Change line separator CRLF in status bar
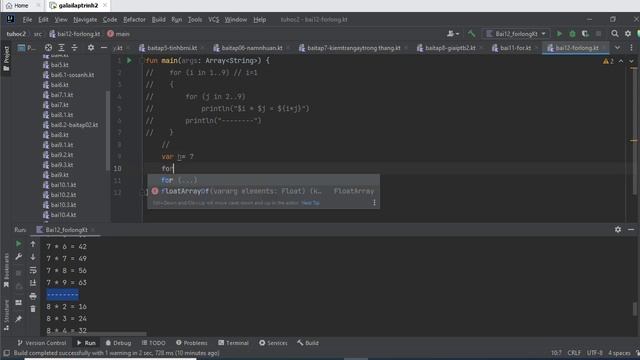 click(x=574, y=353)
